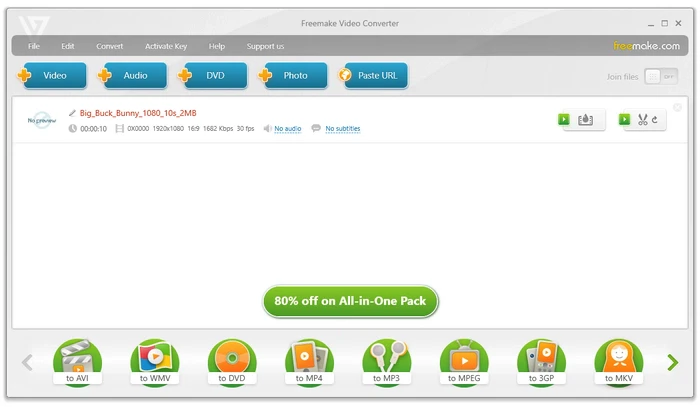
Task: Remove the file with the X icon
Action: [677, 107]
